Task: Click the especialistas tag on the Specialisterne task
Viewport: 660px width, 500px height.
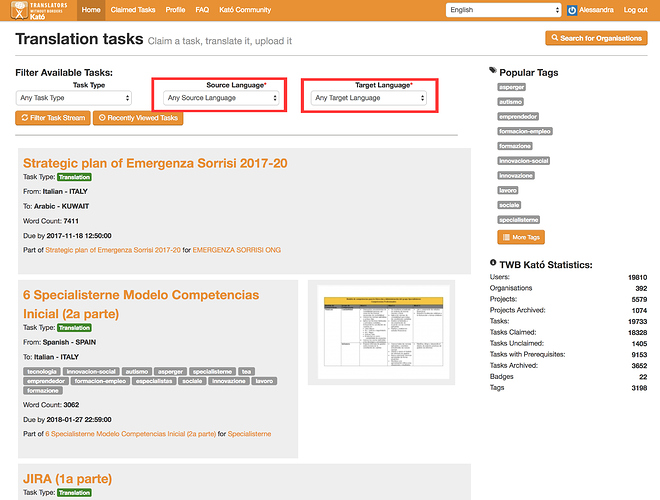Action: pyautogui.click(x=154, y=381)
